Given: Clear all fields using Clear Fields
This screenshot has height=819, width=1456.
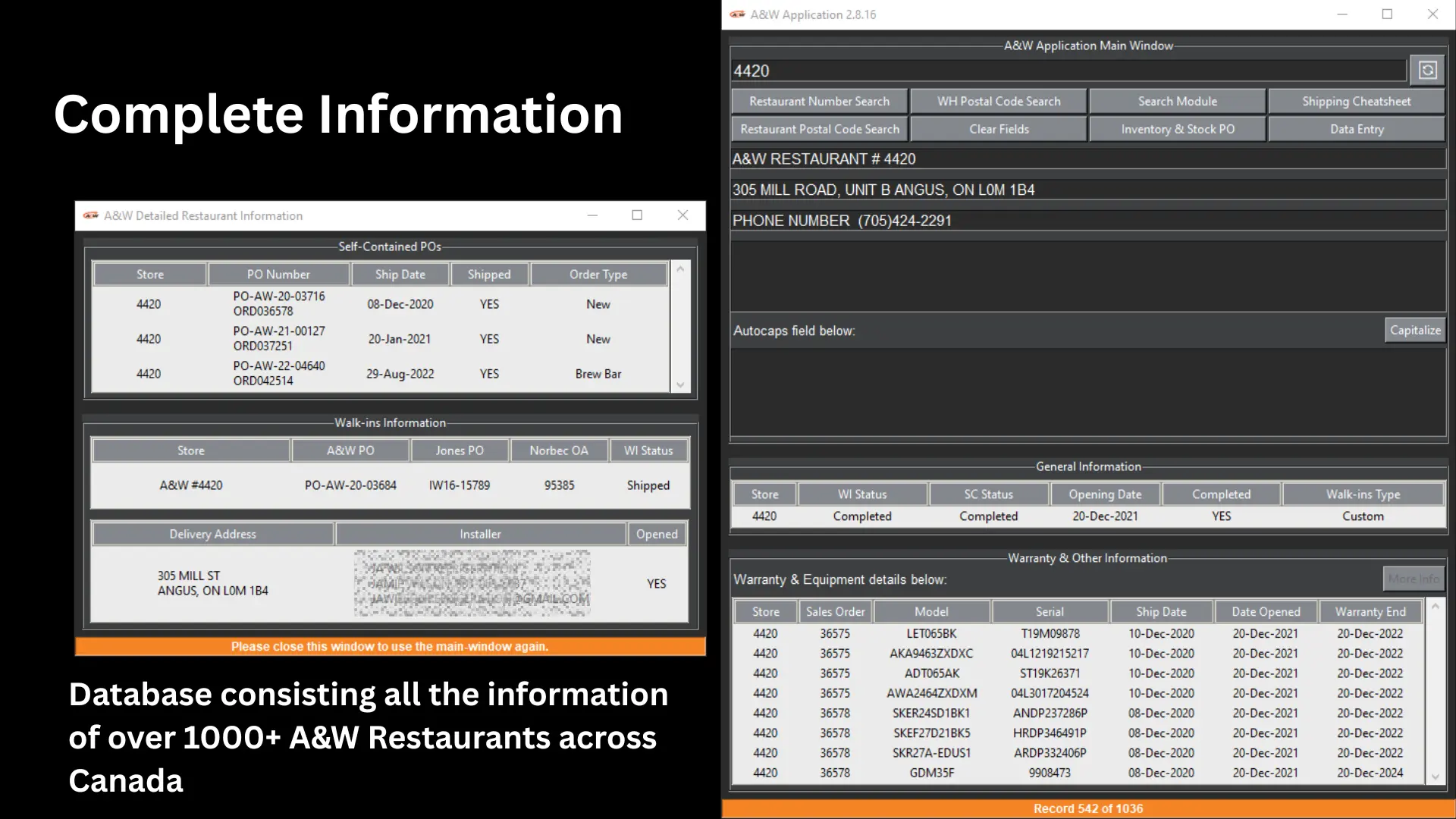Looking at the screenshot, I should pyautogui.click(x=998, y=128).
